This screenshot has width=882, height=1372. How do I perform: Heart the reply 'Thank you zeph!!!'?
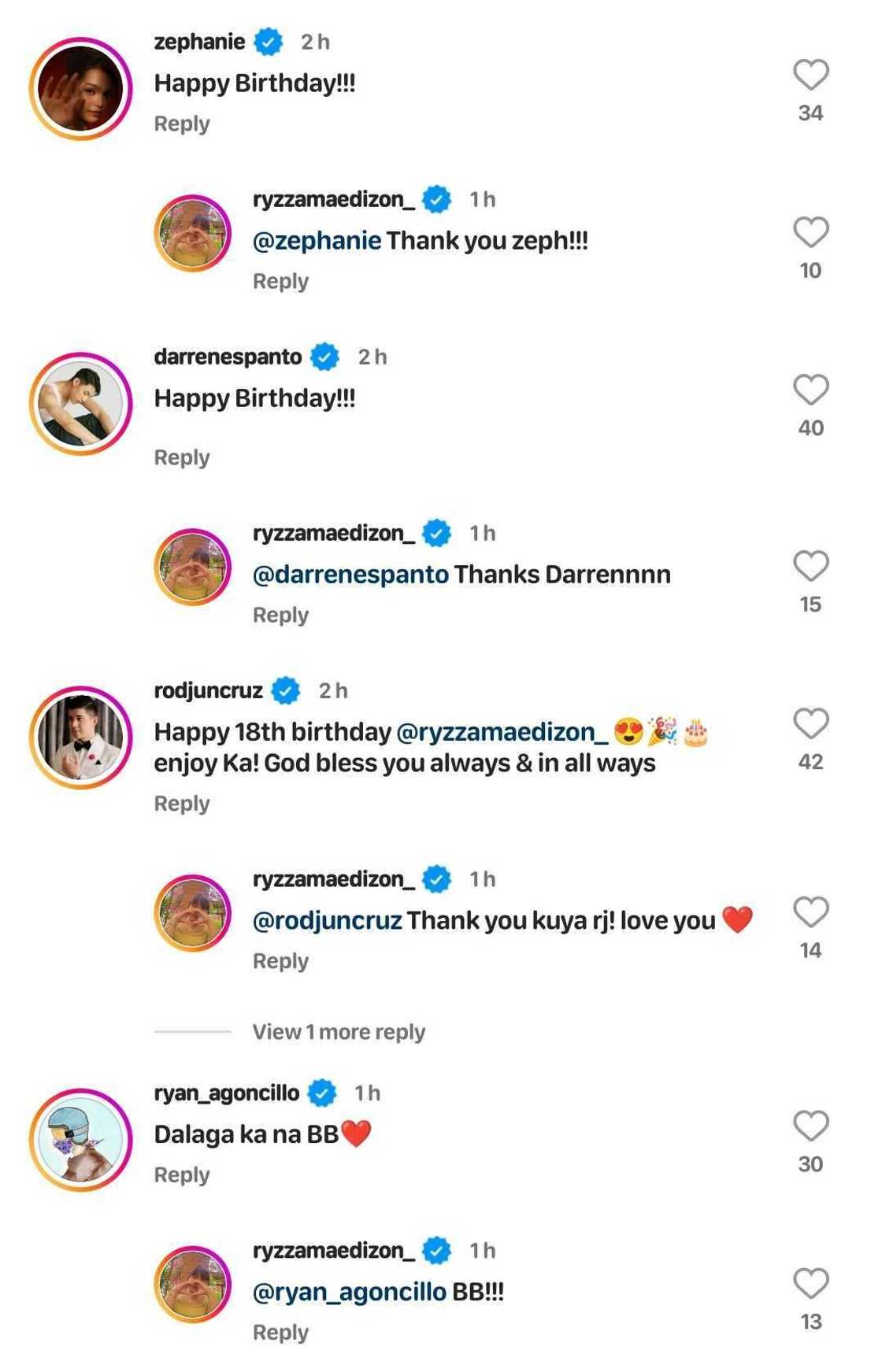point(810,233)
